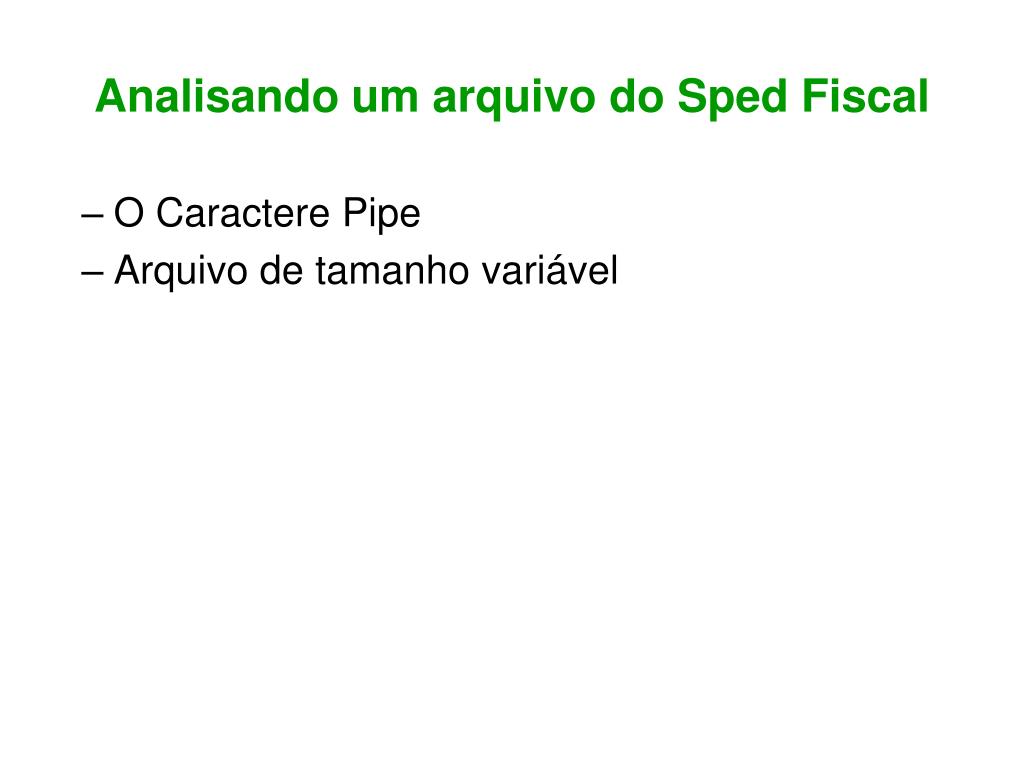Click the word Analisando in the title
Screen dimensions: 1024x768
coord(216,97)
